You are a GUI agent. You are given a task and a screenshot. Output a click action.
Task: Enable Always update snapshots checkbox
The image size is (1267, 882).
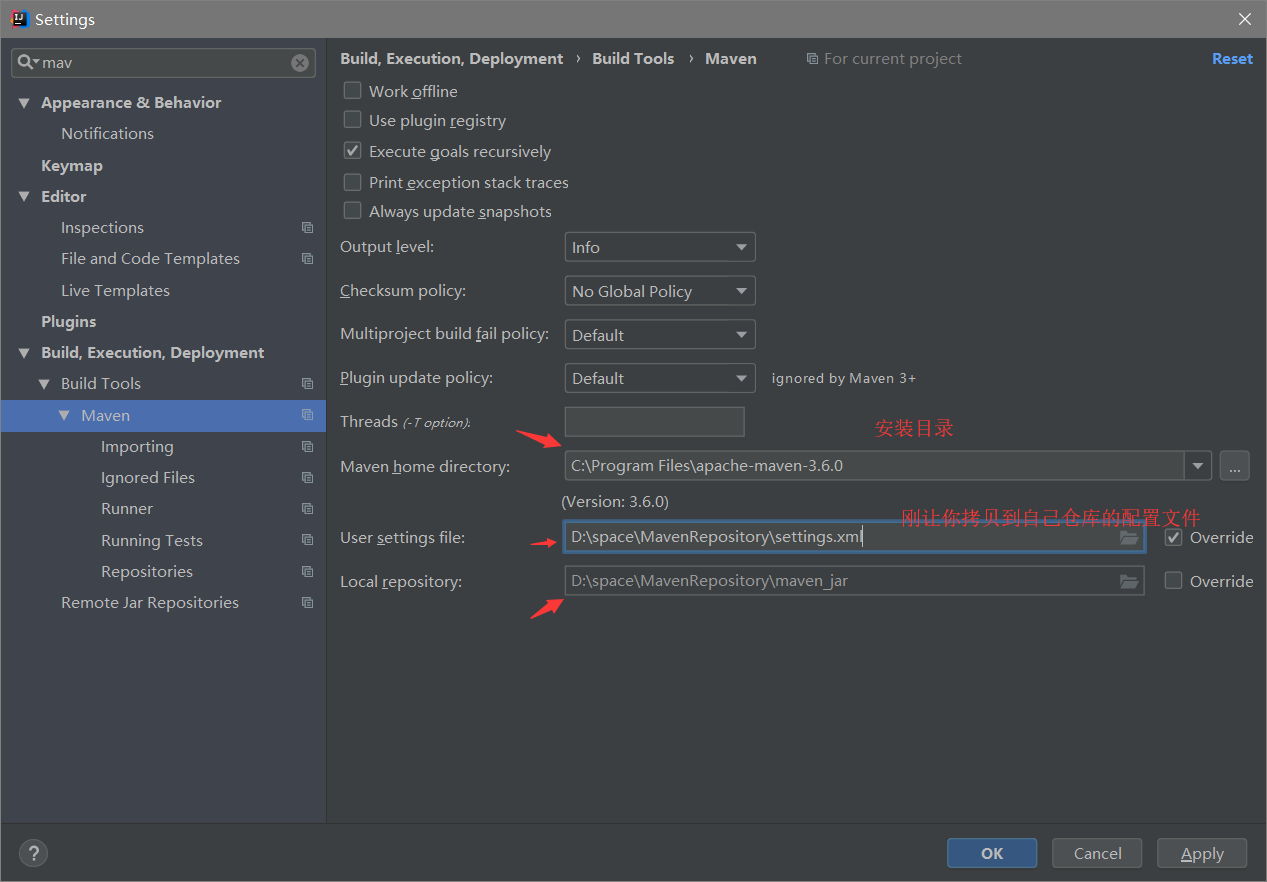(352, 211)
